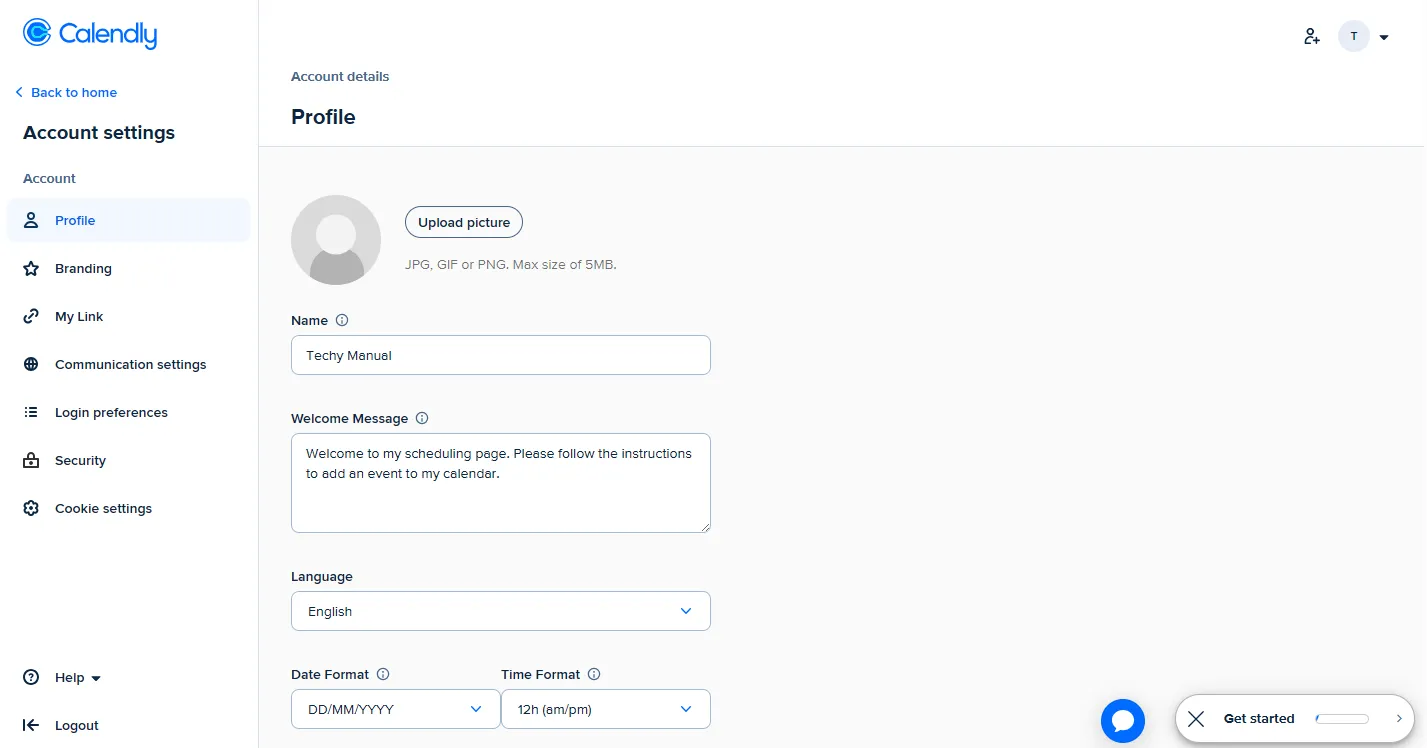The width and height of the screenshot is (1427, 748).
Task: Open Communication settings globe icon
Action: coord(31,364)
